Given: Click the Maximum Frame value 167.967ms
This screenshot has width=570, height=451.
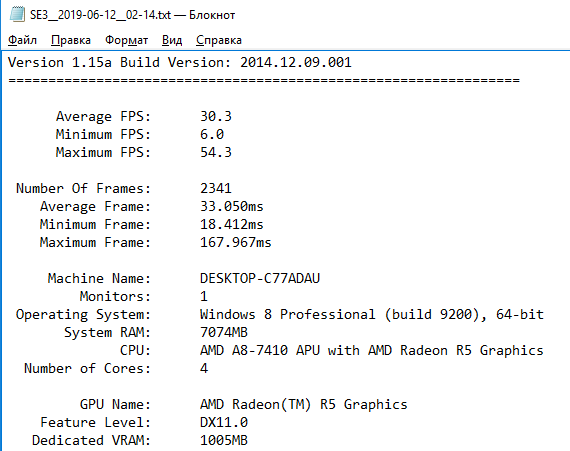Looking at the screenshot, I should (x=236, y=242).
